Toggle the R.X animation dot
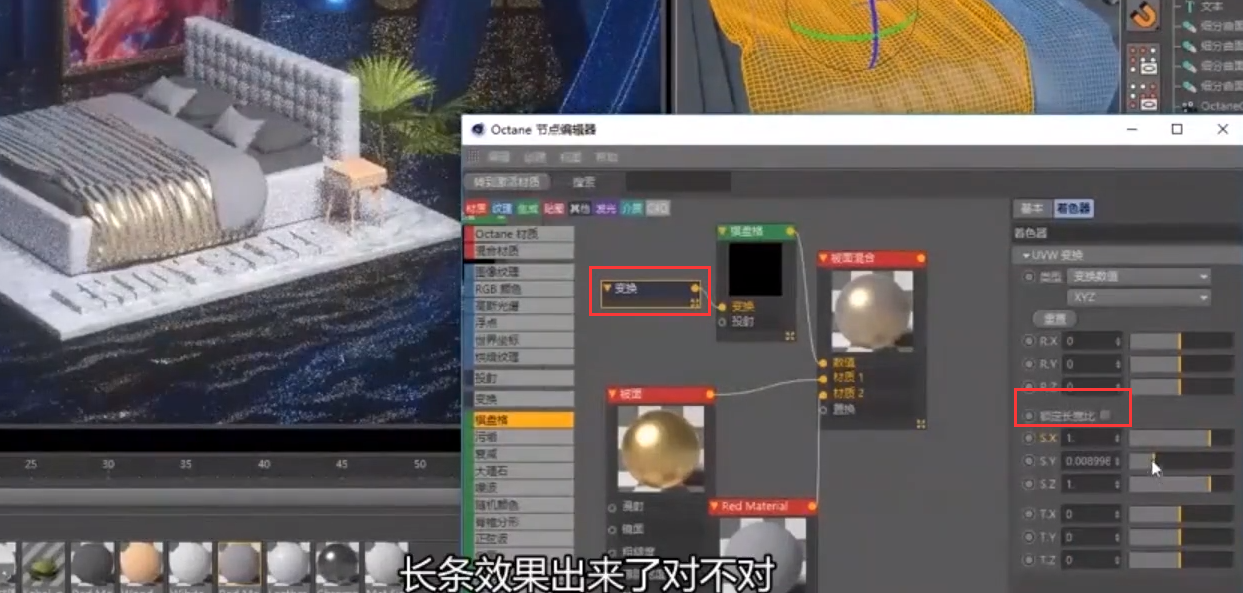1243x593 pixels. (1028, 341)
